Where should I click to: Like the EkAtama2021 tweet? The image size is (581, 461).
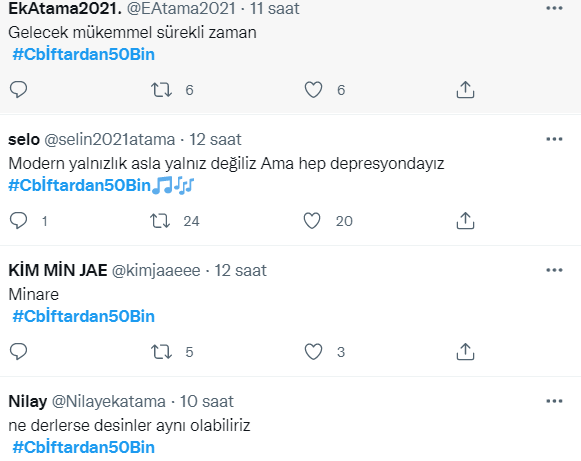[x=313, y=90]
